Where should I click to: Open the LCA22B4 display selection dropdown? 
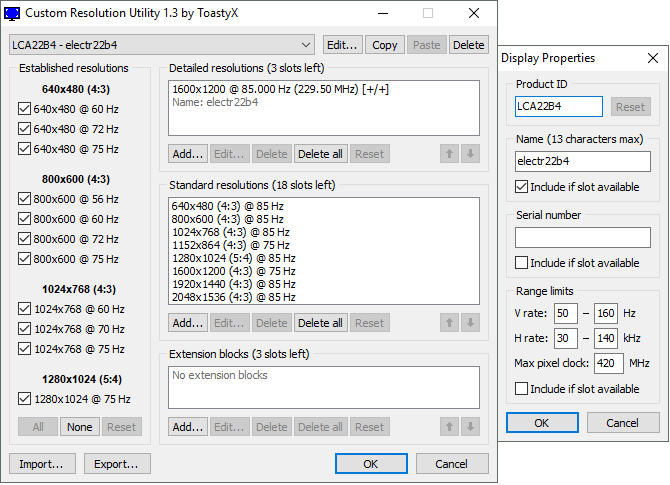coord(307,45)
